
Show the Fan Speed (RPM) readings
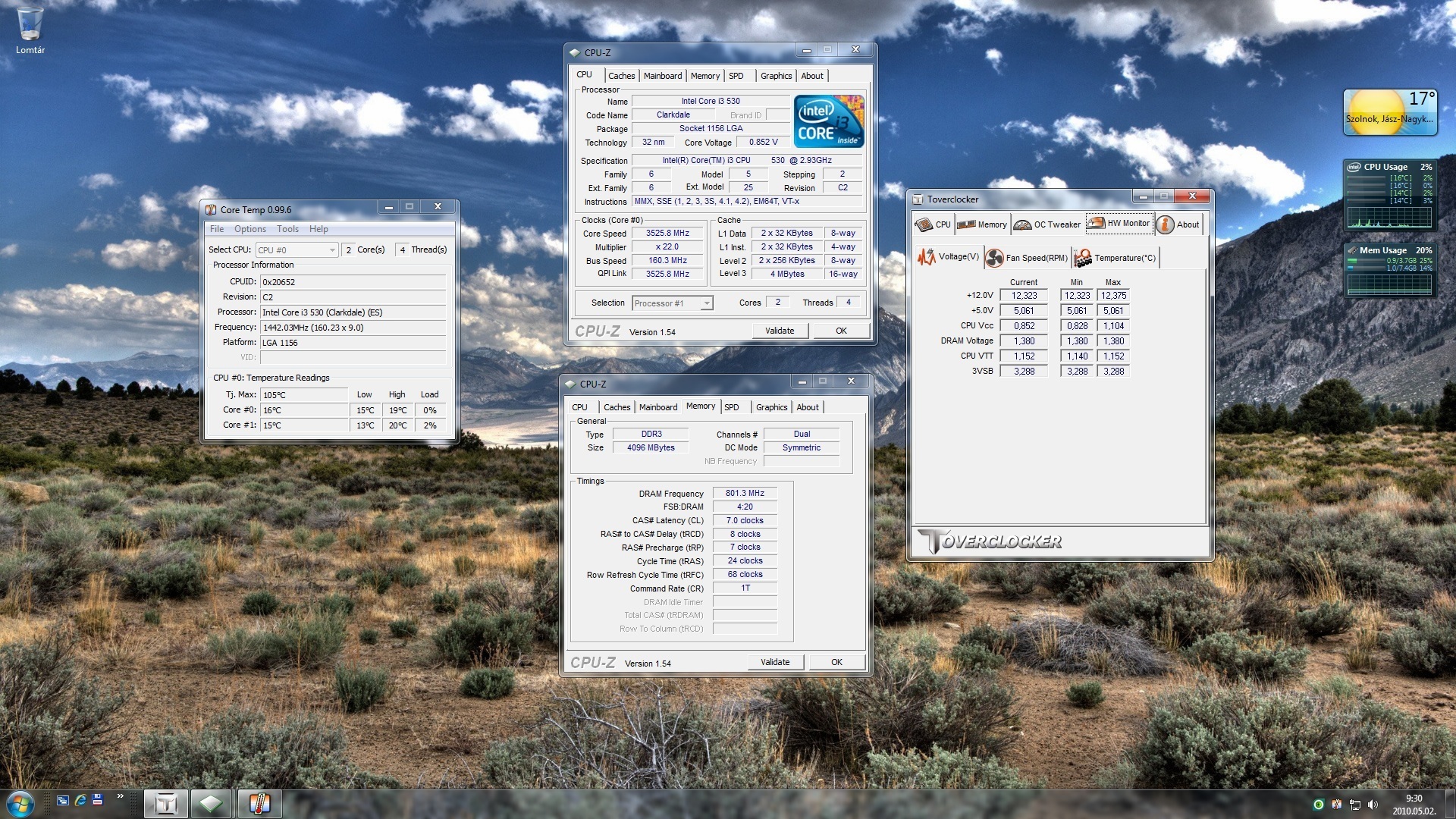[1028, 258]
